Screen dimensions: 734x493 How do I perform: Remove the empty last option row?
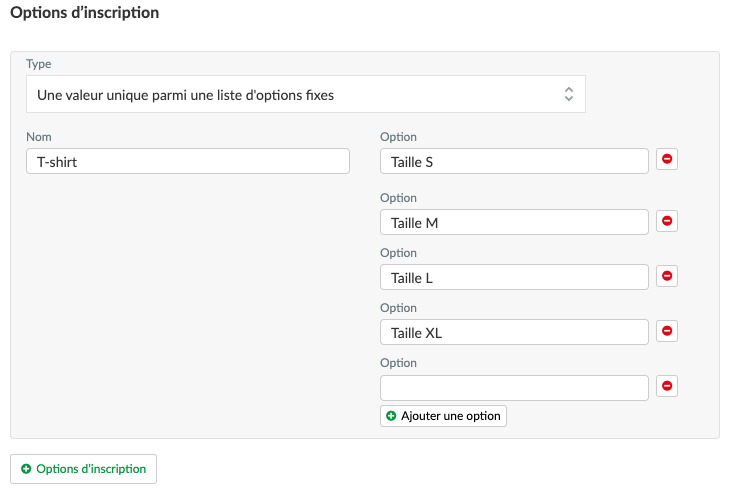pos(667,386)
